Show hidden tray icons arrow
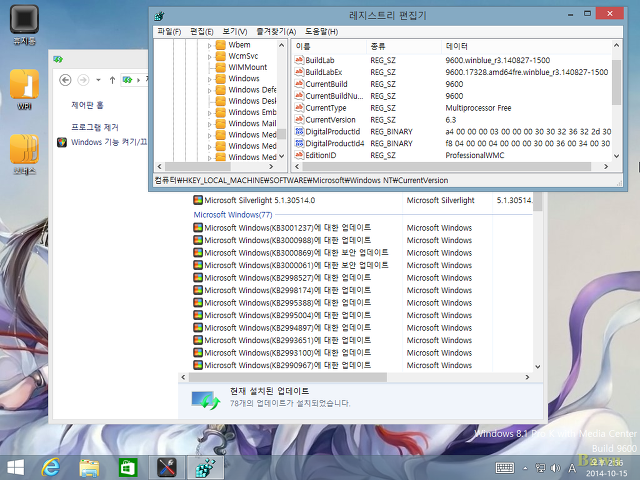The width and height of the screenshot is (640, 480). pyautogui.click(x=525, y=468)
